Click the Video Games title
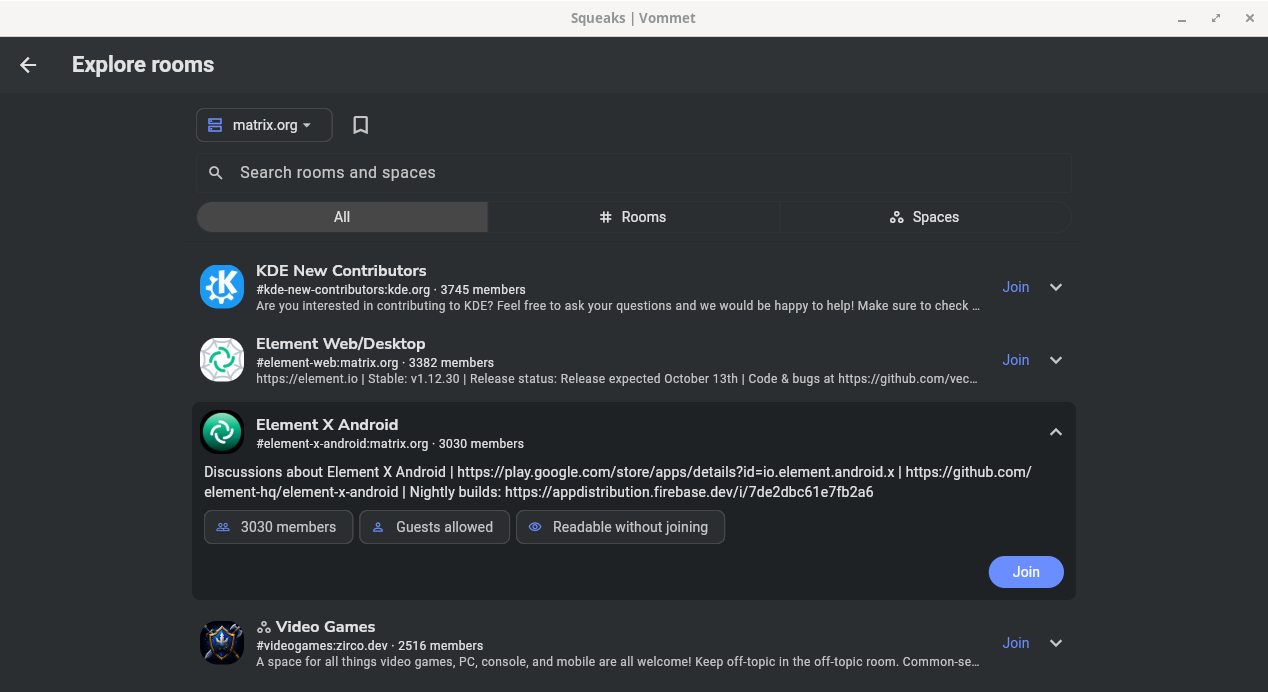Viewport: 1268px width, 692px height. (326, 627)
